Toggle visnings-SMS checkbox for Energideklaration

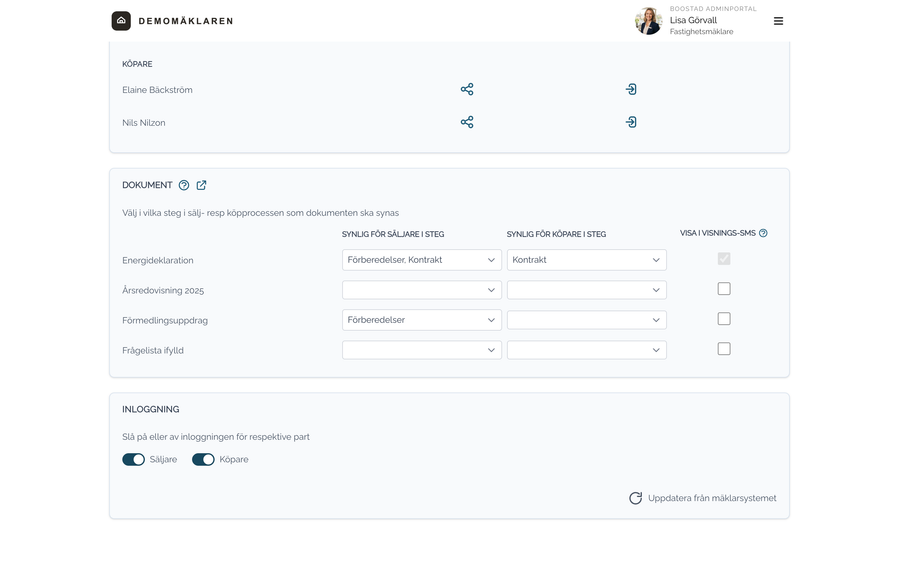click(724, 259)
